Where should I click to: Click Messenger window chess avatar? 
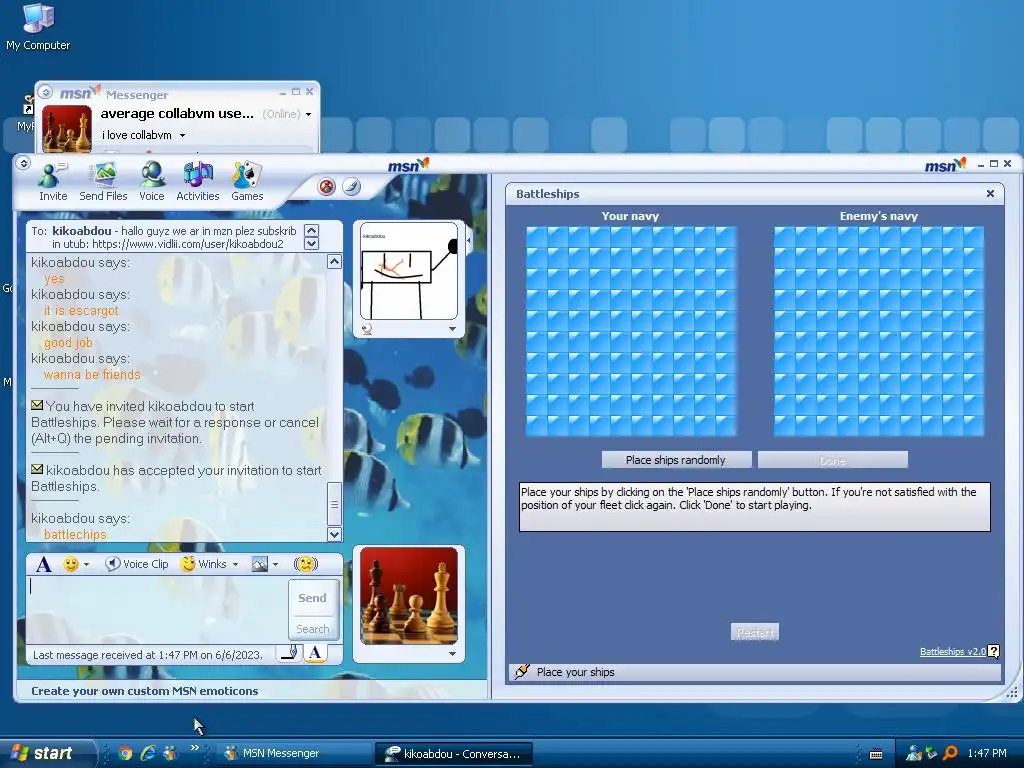coord(67,129)
